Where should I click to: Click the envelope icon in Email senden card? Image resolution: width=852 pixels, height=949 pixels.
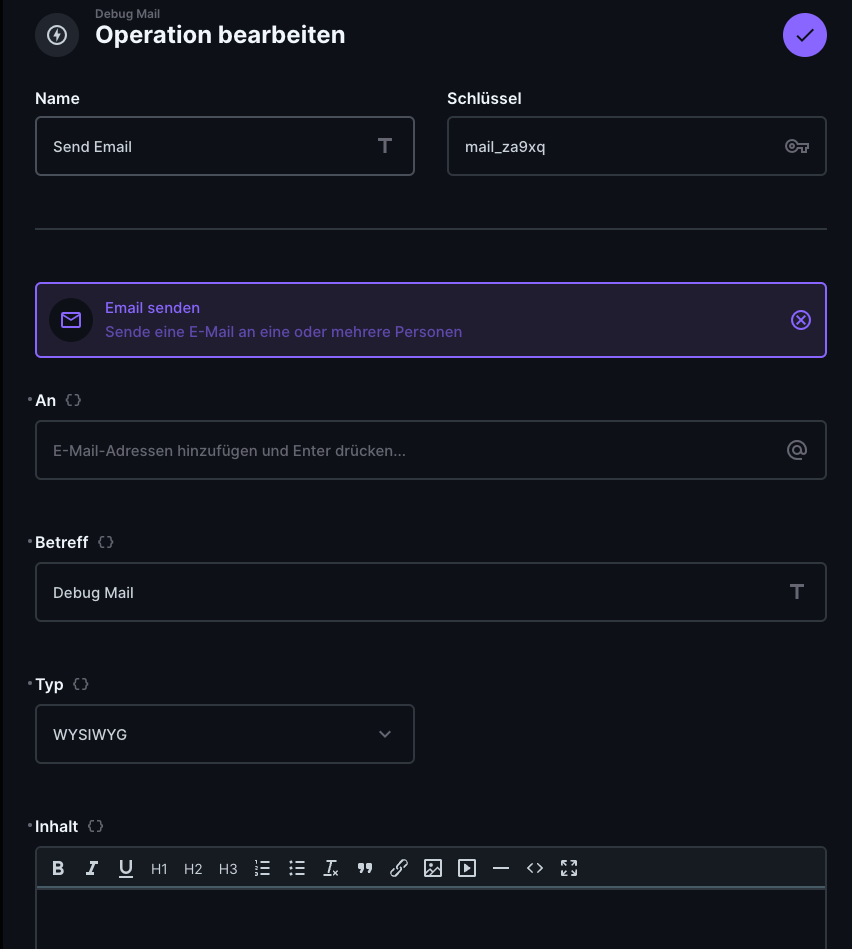(71, 320)
